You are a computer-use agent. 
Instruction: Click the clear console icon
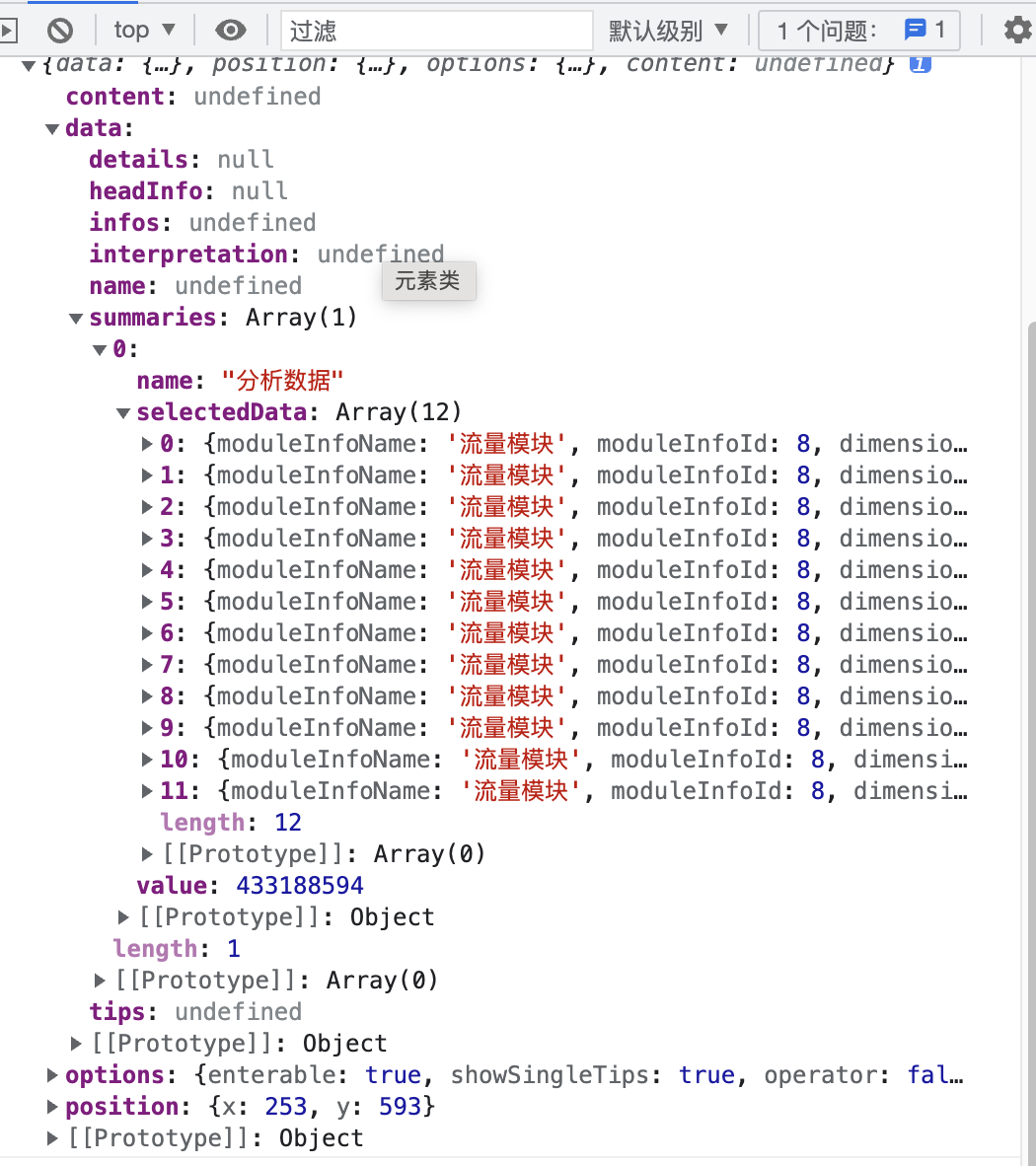tap(60, 30)
